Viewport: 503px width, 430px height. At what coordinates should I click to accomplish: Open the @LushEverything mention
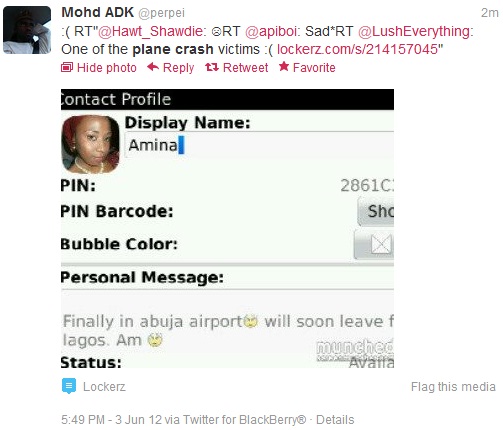click(414, 31)
